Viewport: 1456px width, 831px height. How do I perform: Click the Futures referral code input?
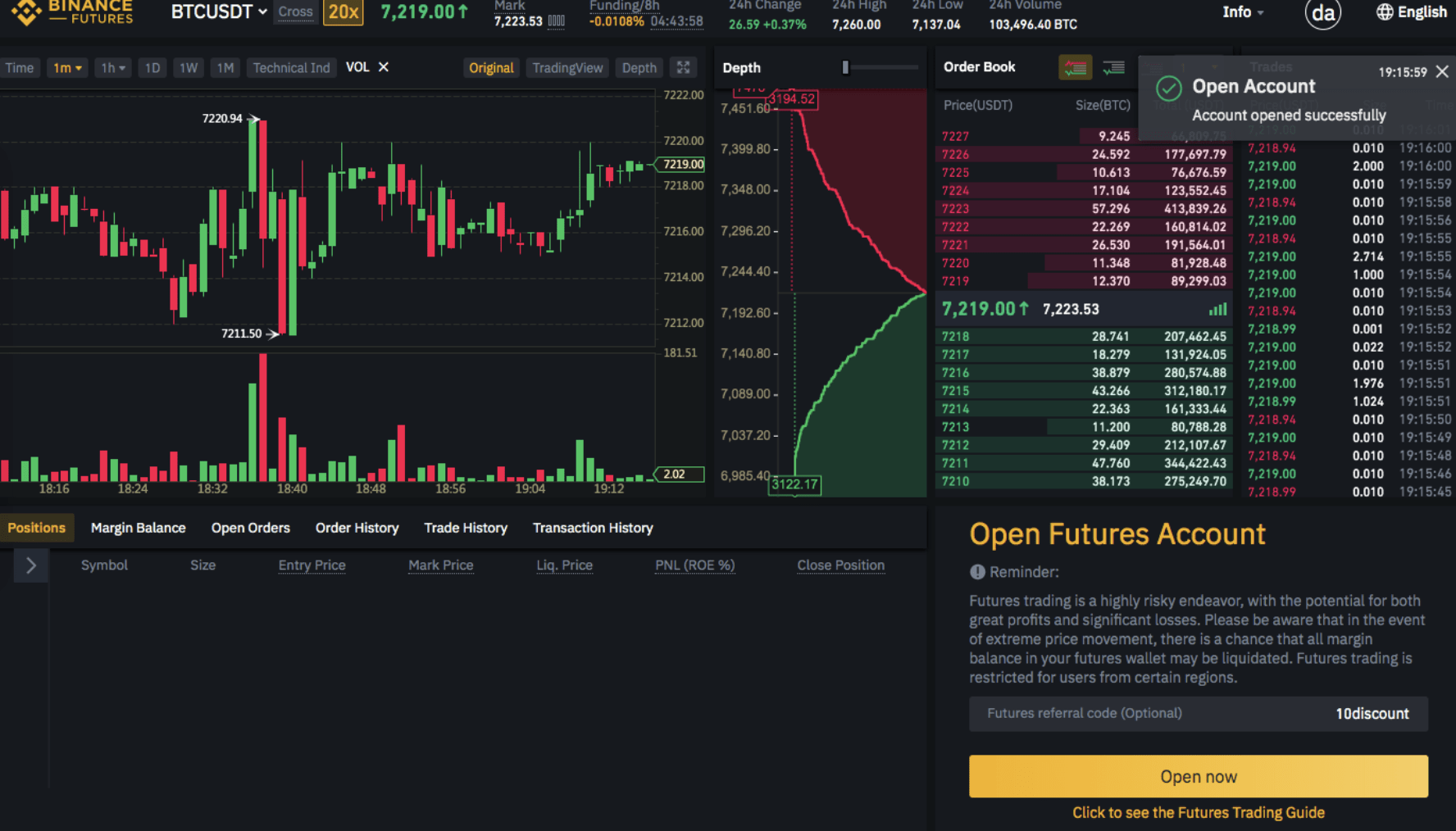1199,714
